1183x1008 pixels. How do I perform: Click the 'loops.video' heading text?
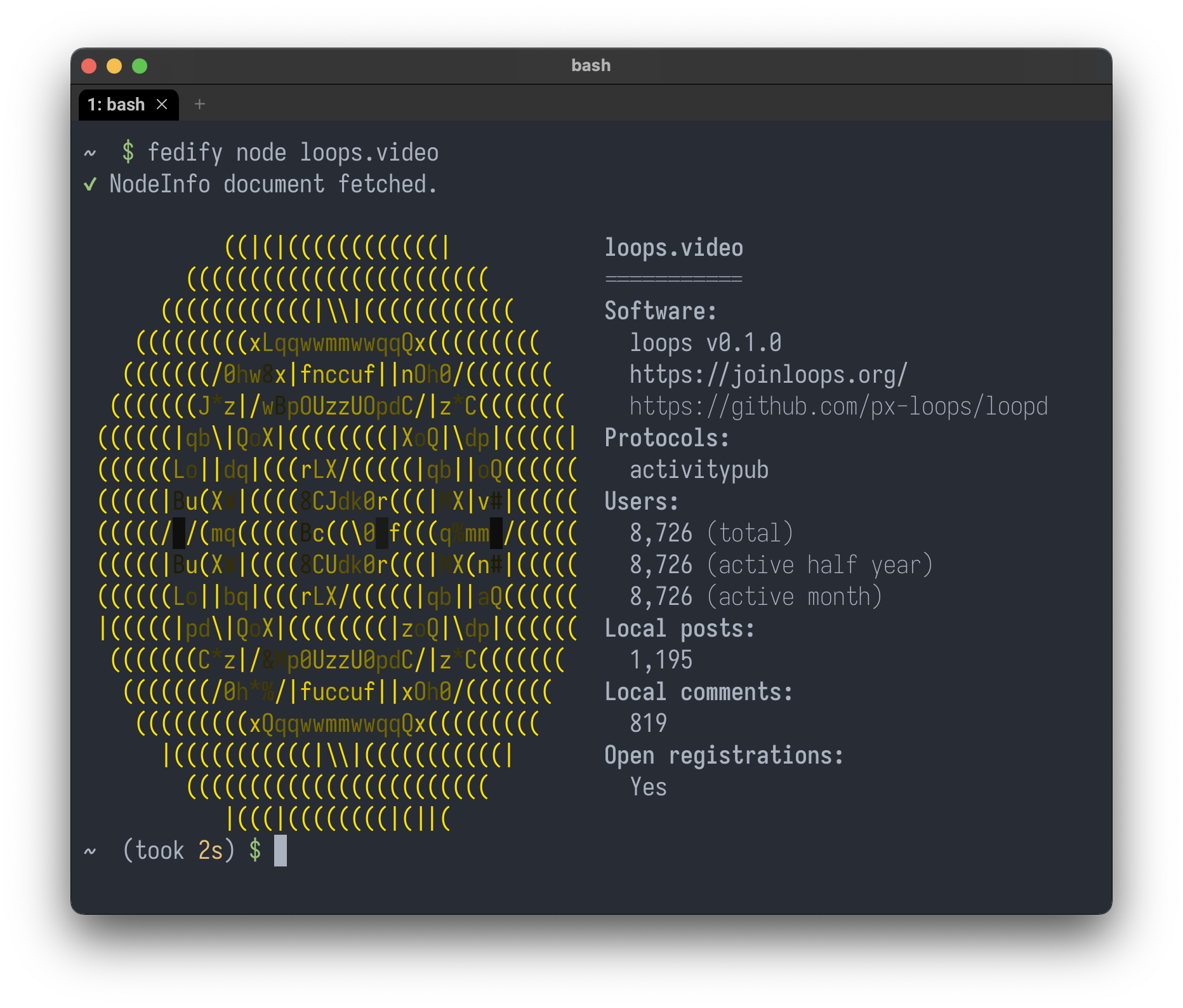click(673, 248)
